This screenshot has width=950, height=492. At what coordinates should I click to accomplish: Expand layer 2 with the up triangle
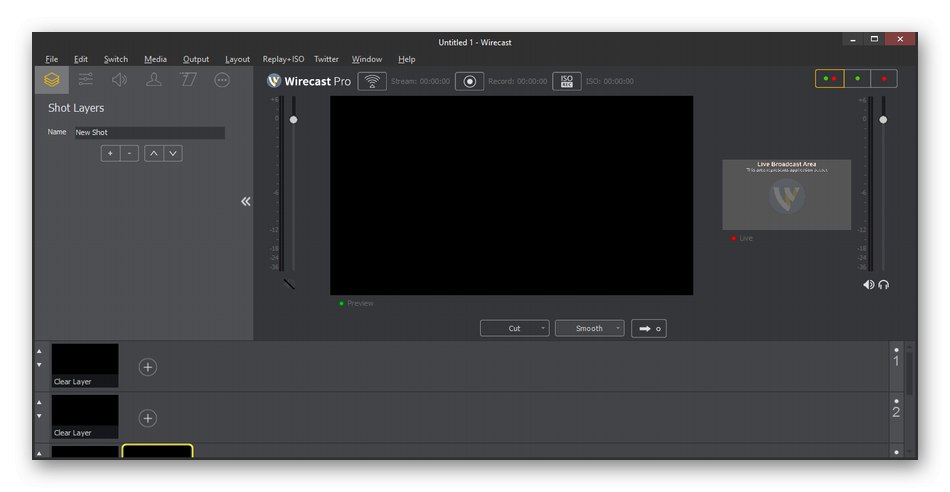click(x=39, y=402)
